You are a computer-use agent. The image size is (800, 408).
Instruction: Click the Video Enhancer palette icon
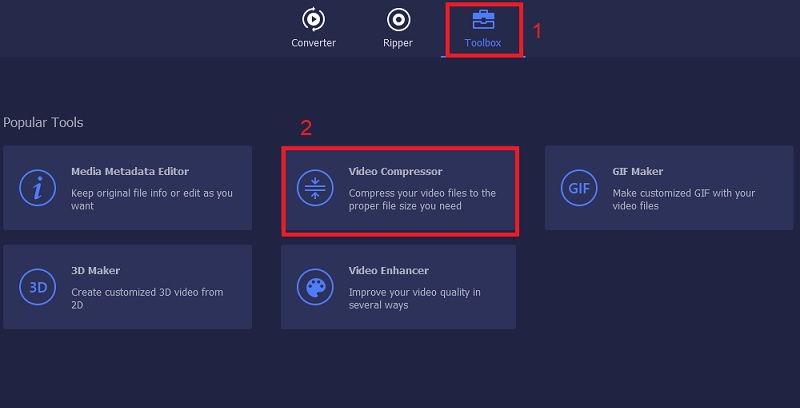[315, 287]
